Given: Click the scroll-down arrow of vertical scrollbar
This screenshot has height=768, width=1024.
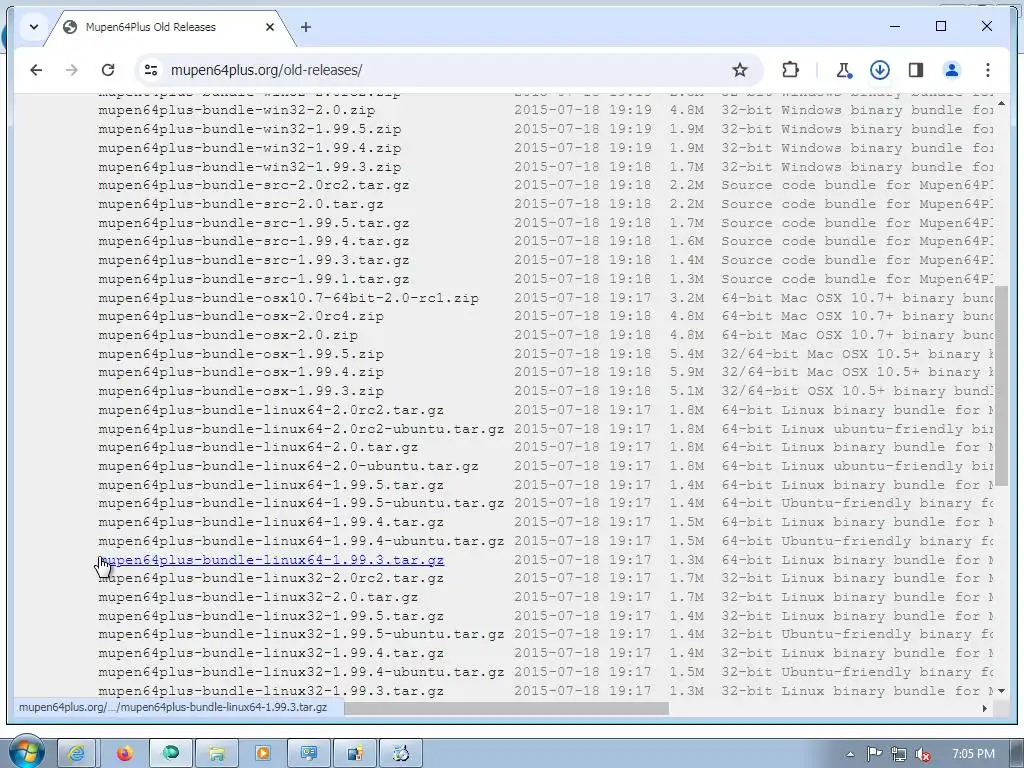Looking at the screenshot, I should 1001,691.
